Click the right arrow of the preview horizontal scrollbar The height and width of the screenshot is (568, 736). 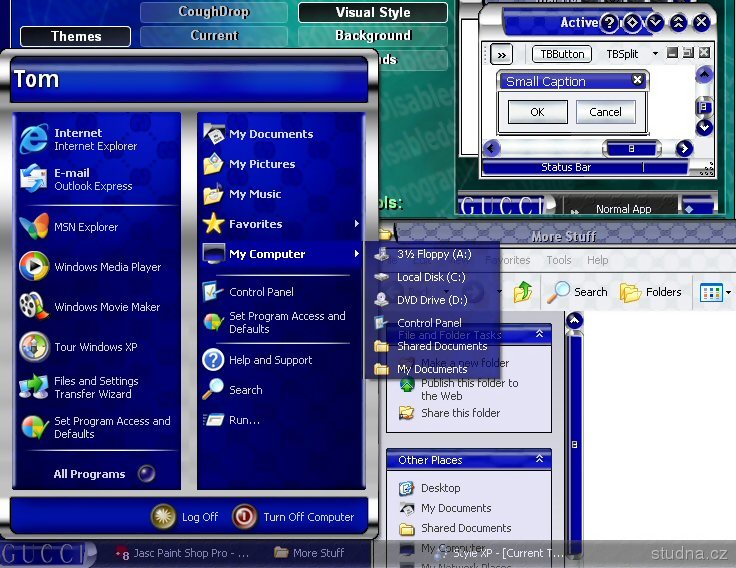point(684,149)
